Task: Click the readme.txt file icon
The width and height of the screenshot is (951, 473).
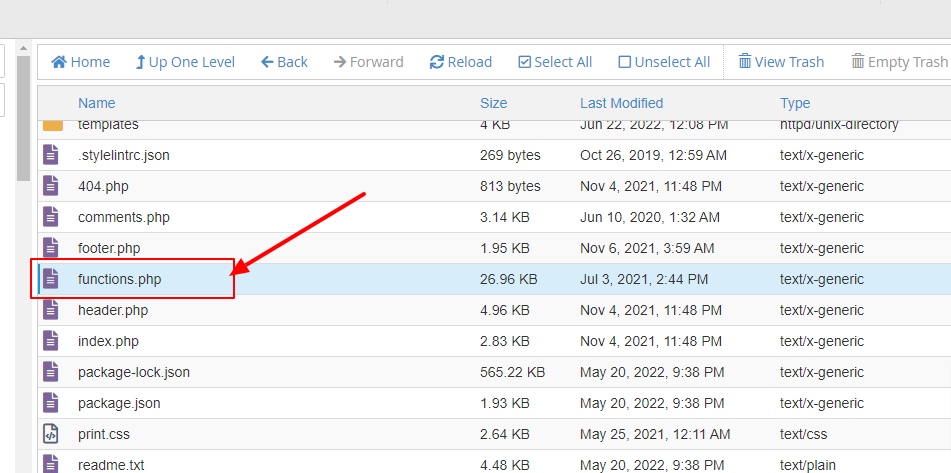Action: tap(52, 465)
